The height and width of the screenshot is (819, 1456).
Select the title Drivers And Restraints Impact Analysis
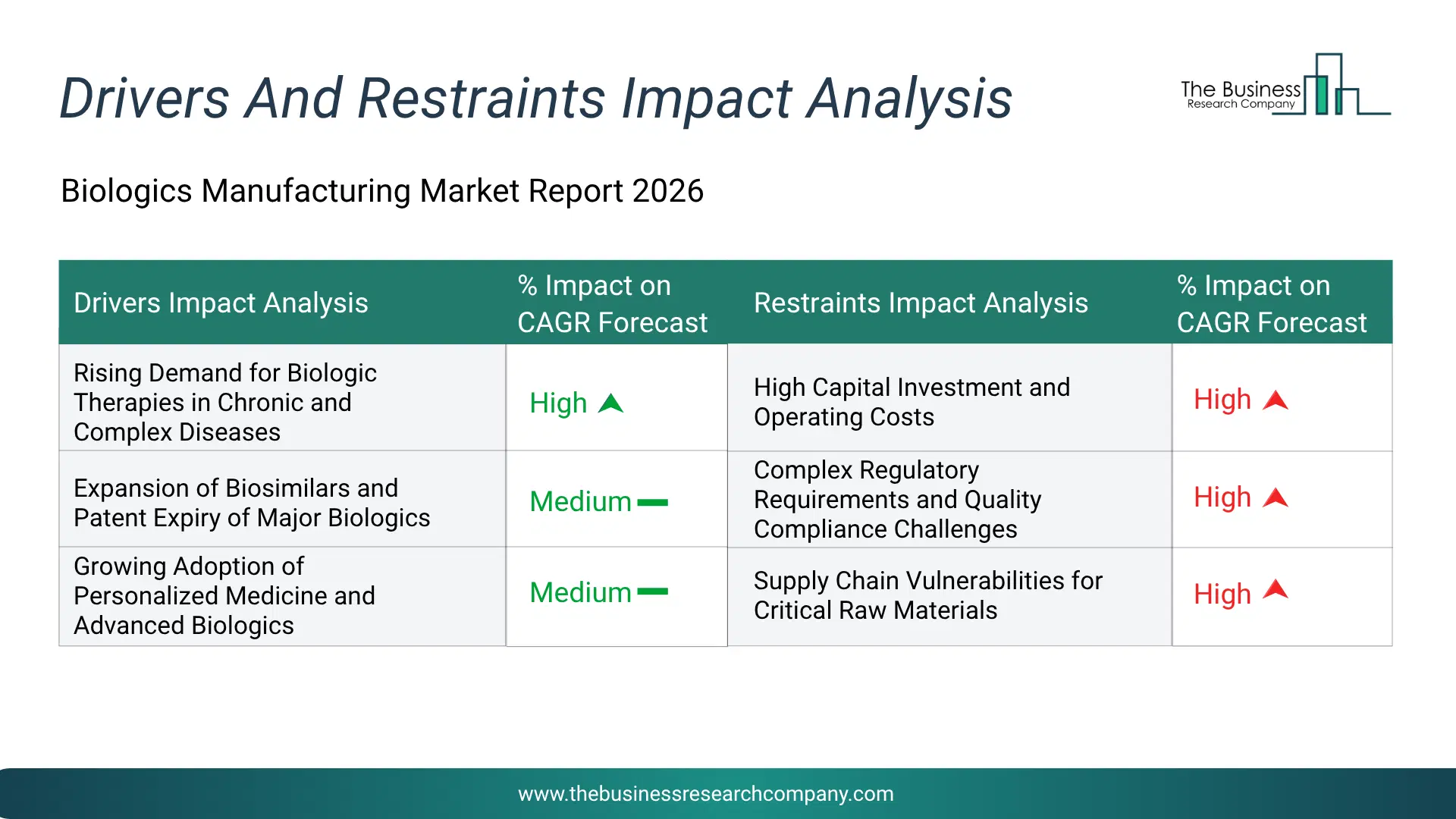coord(535,99)
